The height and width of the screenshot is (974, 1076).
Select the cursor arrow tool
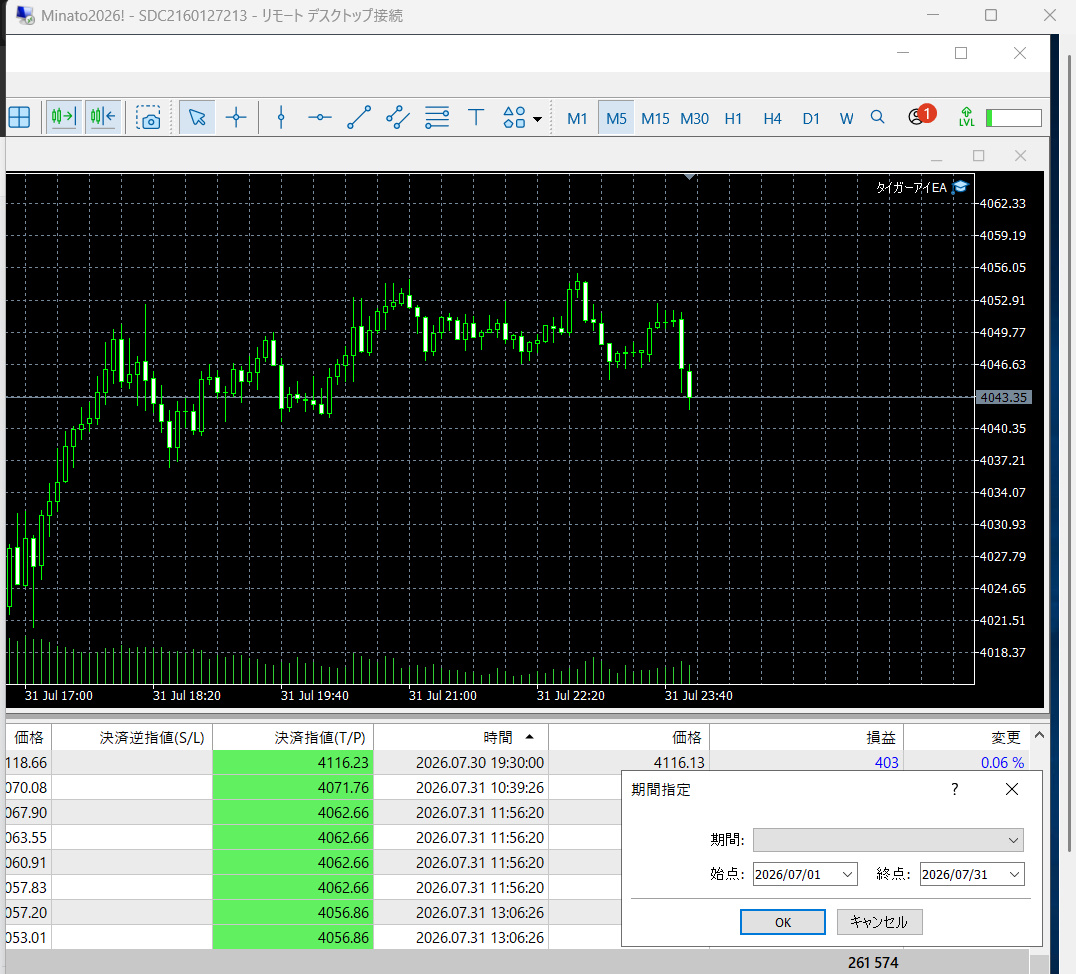[x=197, y=117]
